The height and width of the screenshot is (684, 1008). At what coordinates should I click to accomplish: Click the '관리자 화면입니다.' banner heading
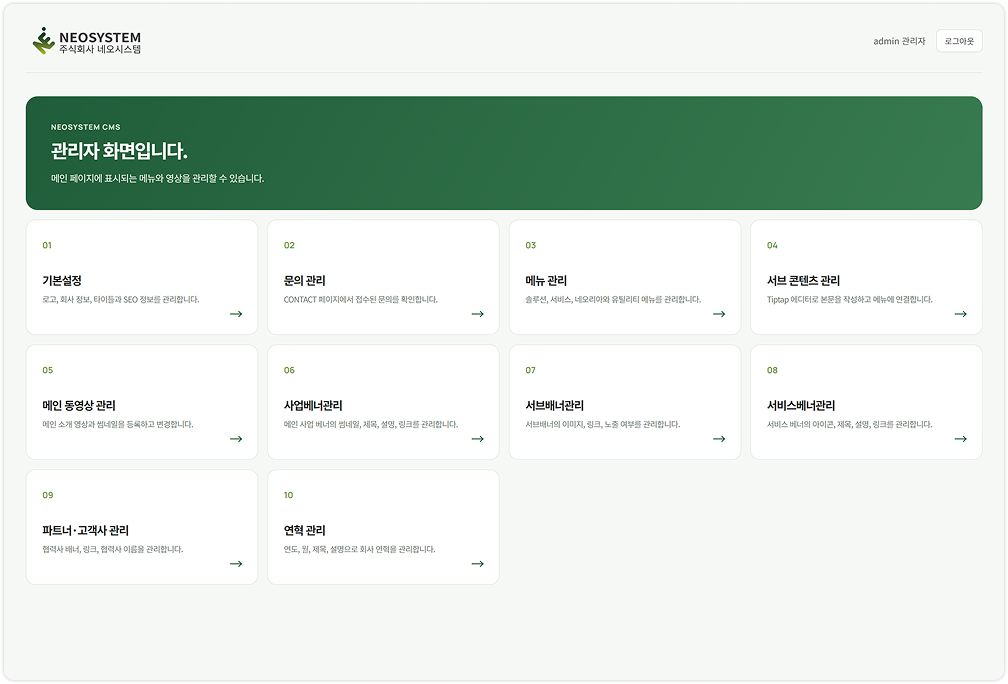[120, 151]
